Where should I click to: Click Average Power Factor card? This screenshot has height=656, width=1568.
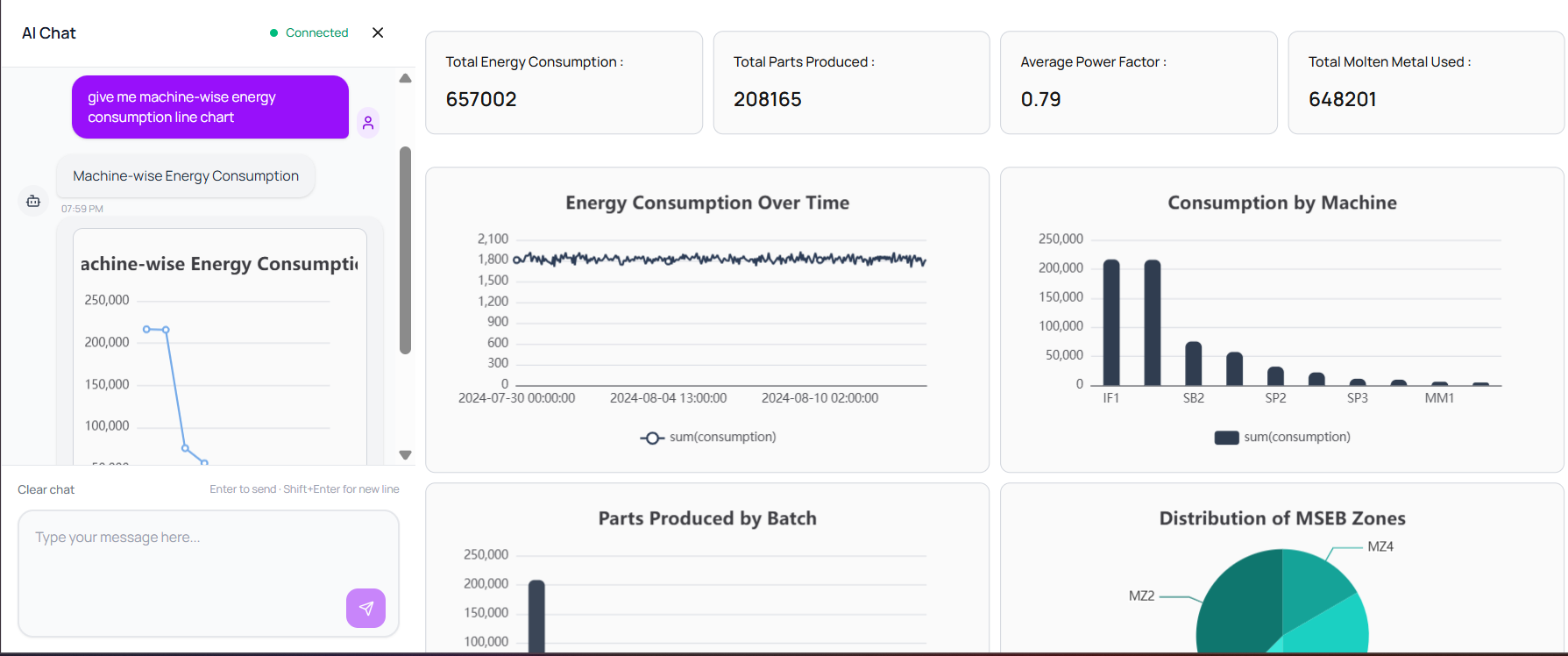pos(1138,82)
